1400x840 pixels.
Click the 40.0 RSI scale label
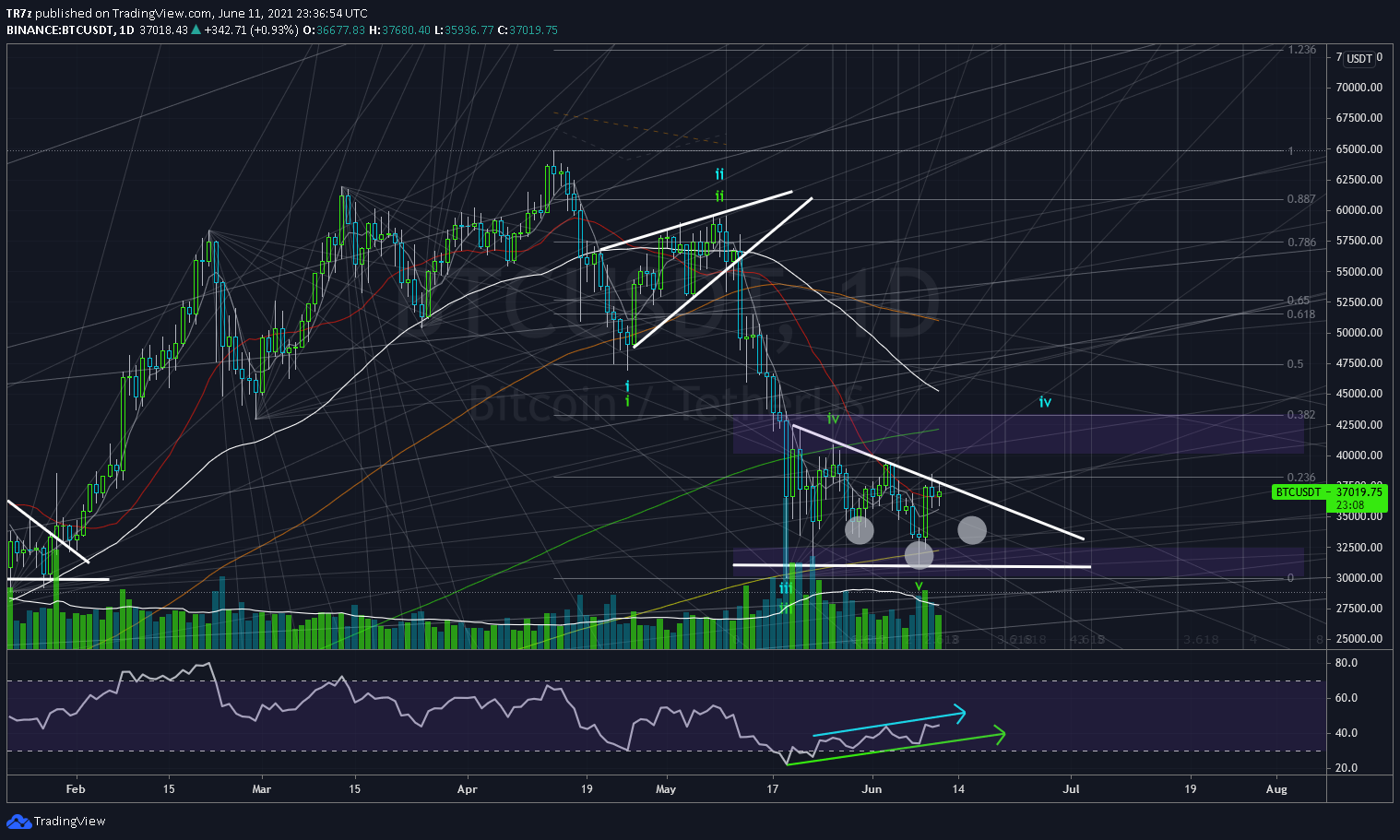point(1346,734)
